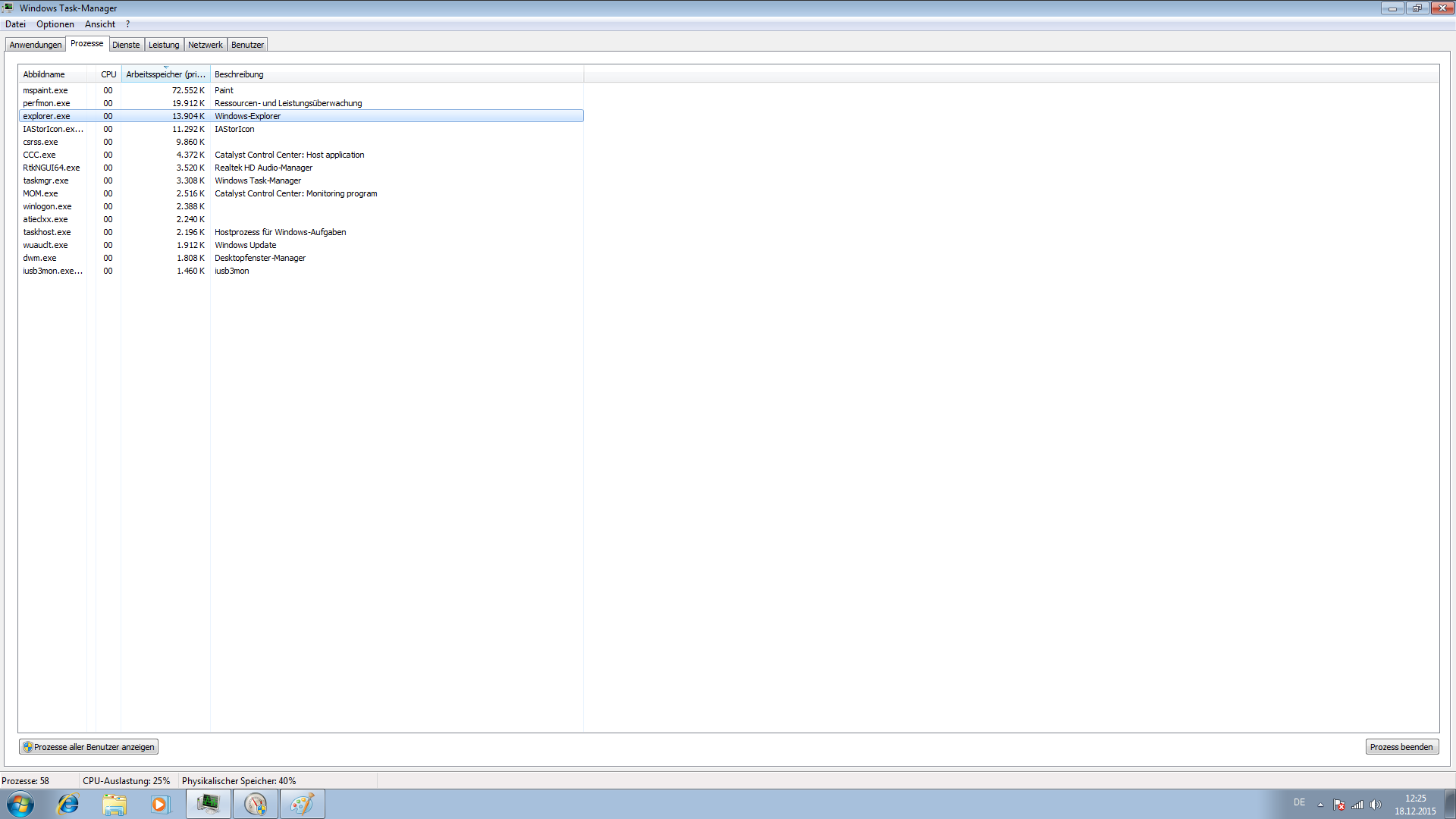Sort processes by the CPU column header

coord(108,74)
